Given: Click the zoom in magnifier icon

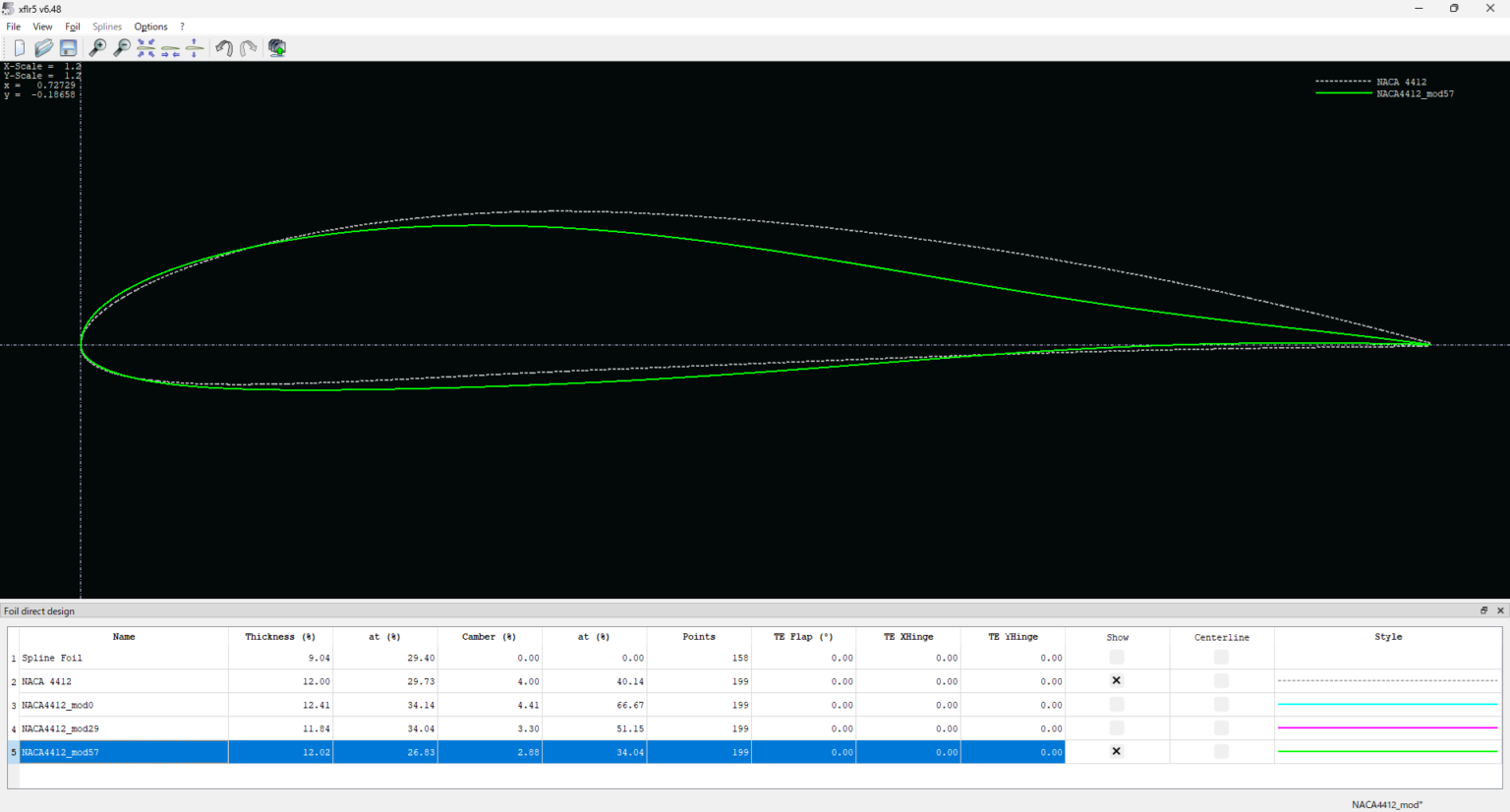Looking at the screenshot, I should click(x=97, y=48).
